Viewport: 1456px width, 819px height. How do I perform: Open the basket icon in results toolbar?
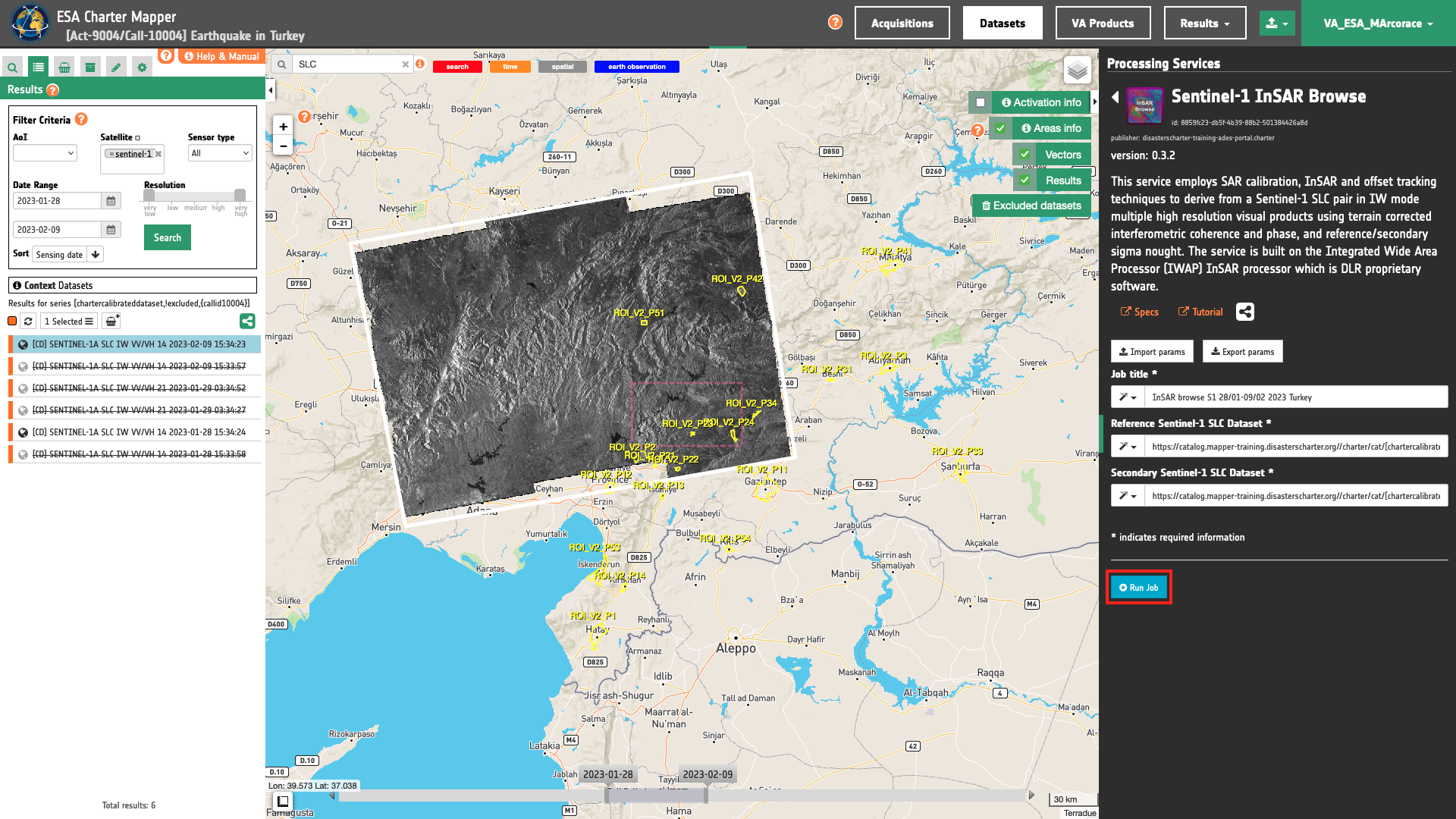(111, 322)
